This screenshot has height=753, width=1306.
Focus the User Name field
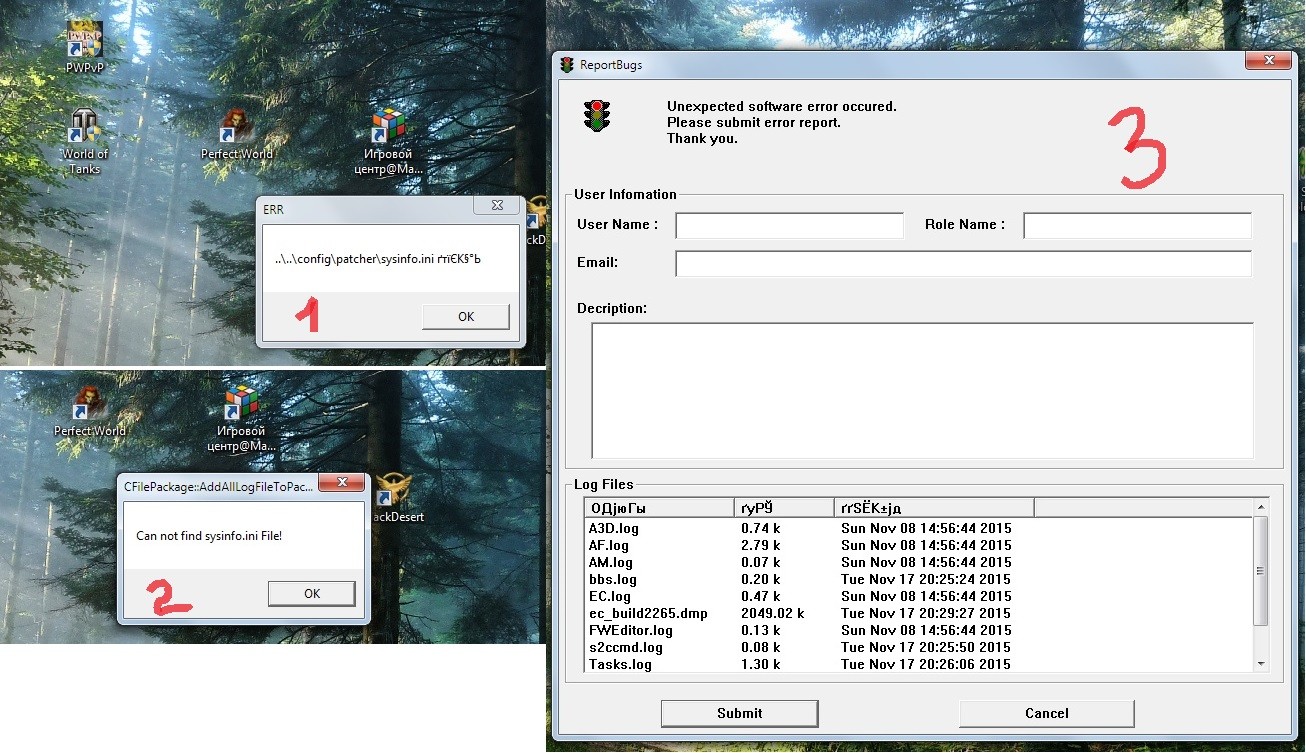tap(789, 225)
